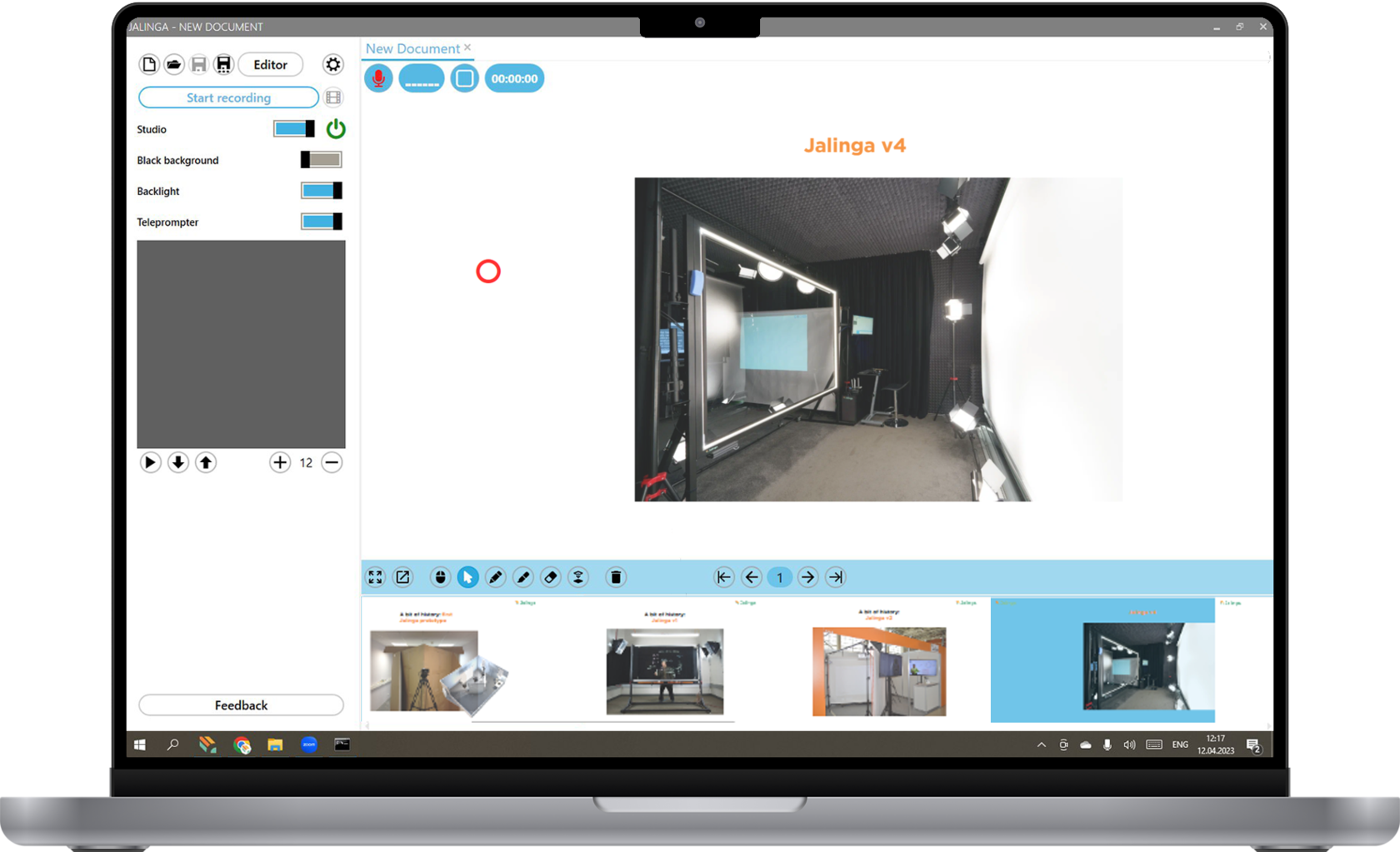
Task: Click the audio level indicator pill
Action: coord(422,78)
